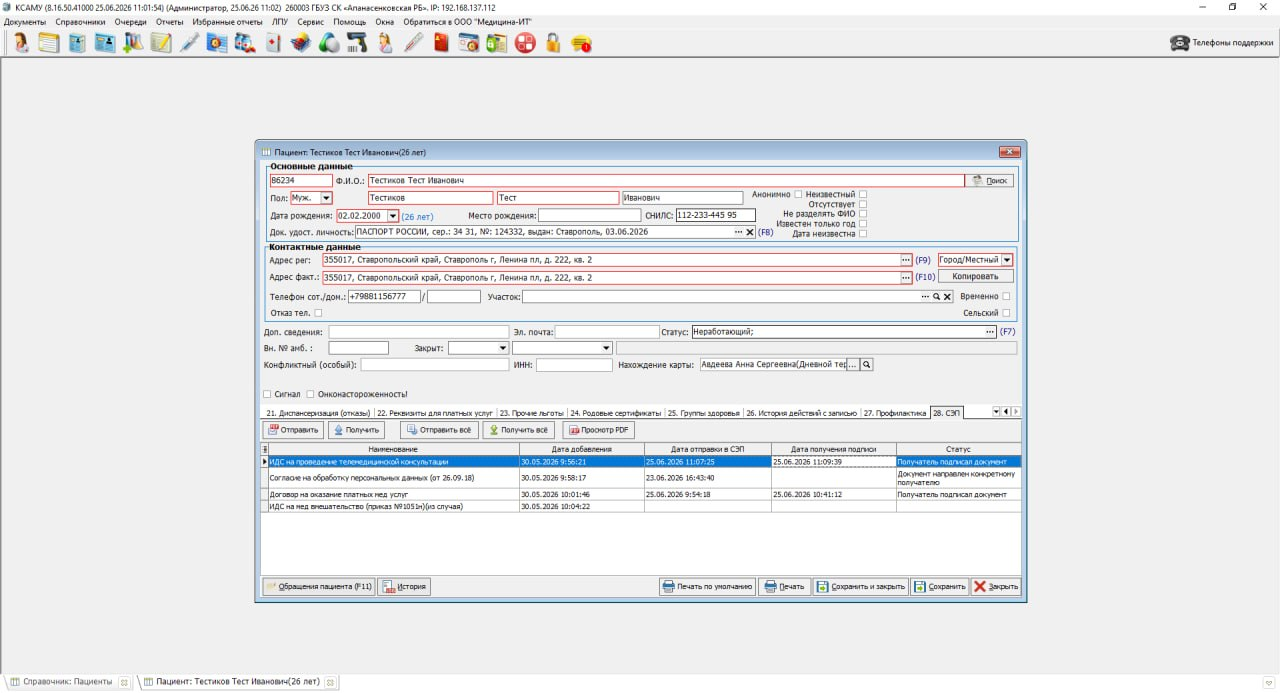This screenshot has height=693, width=1280.
Task: Click the Просмотр PDF button
Action: click(x=599, y=430)
